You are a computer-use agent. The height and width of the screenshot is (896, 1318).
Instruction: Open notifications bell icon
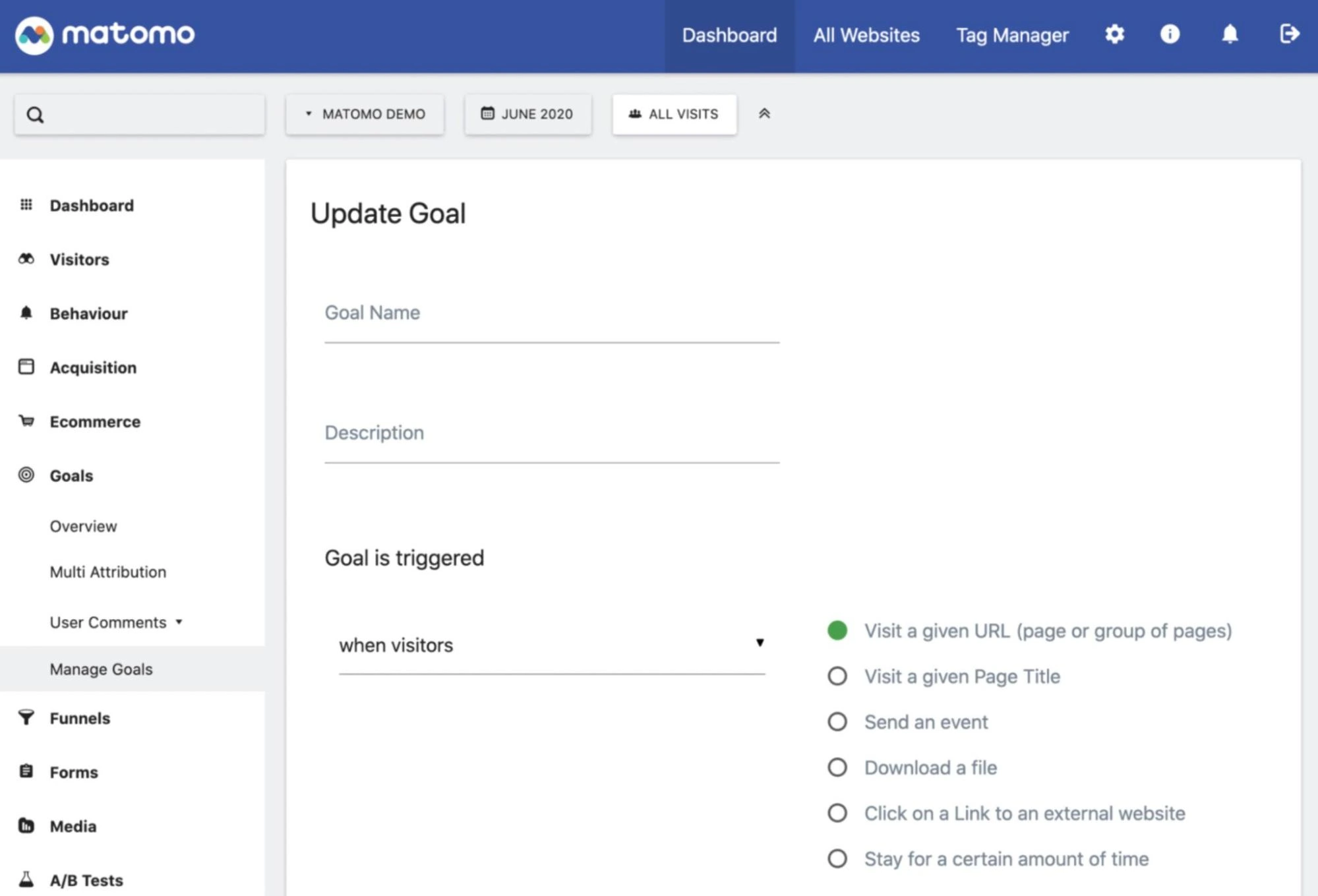[1230, 35]
